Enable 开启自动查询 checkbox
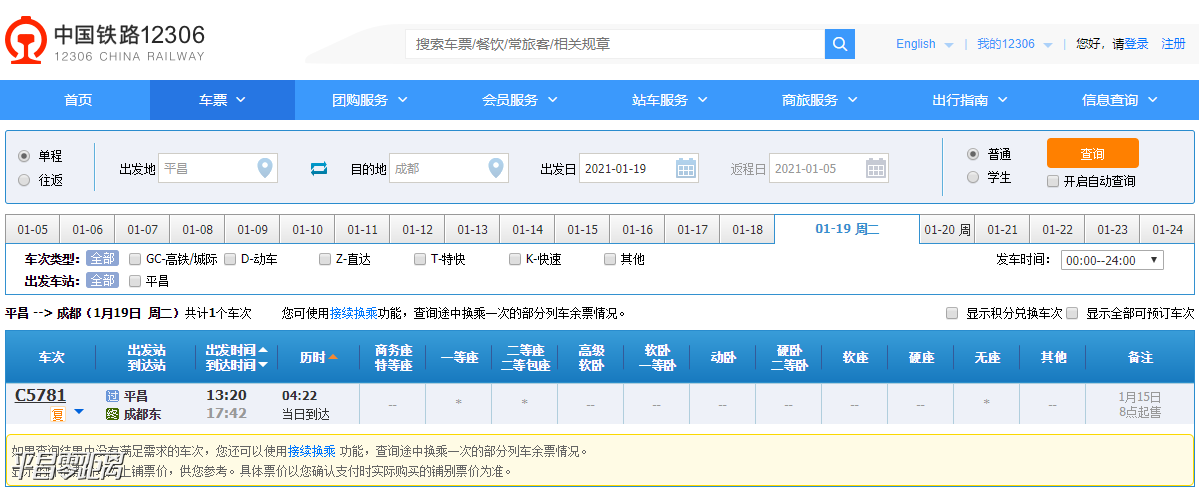Image resolution: width=1199 pixels, height=490 pixels. click(1053, 181)
